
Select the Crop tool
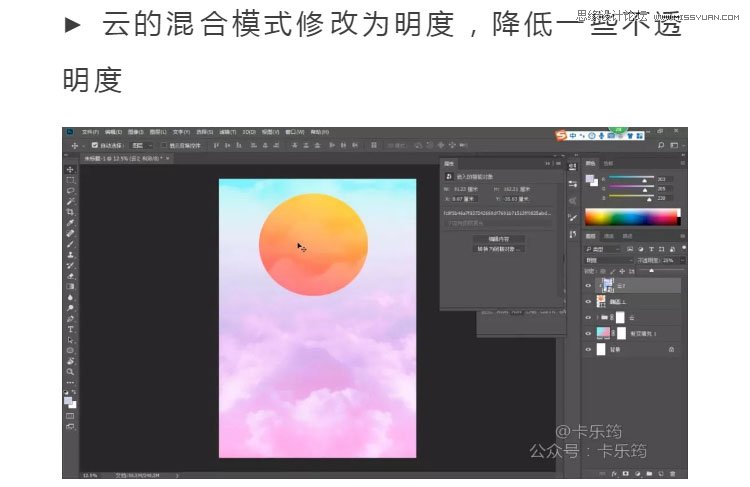(x=70, y=212)
